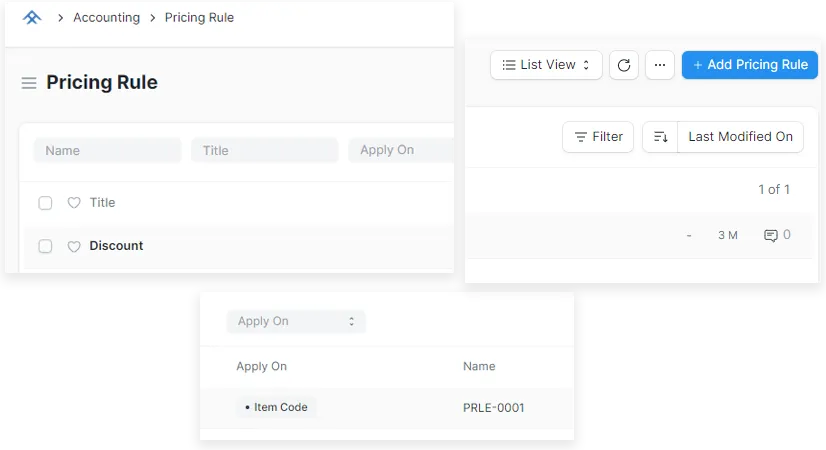Screen dimensions: 826x450
Task: Tick the select-all checkbox in header
Action: [x=45, y=203]
